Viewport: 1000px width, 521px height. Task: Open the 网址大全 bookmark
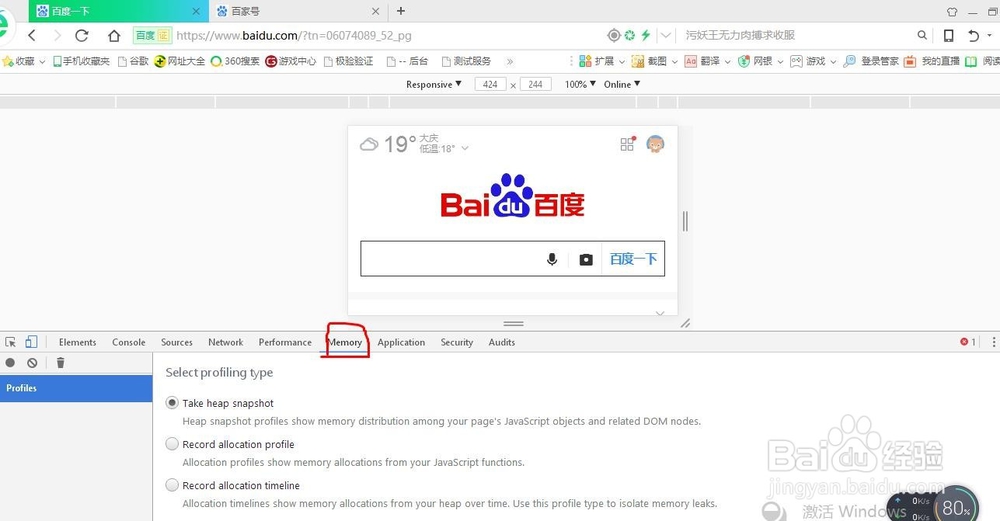coord(180,61)
